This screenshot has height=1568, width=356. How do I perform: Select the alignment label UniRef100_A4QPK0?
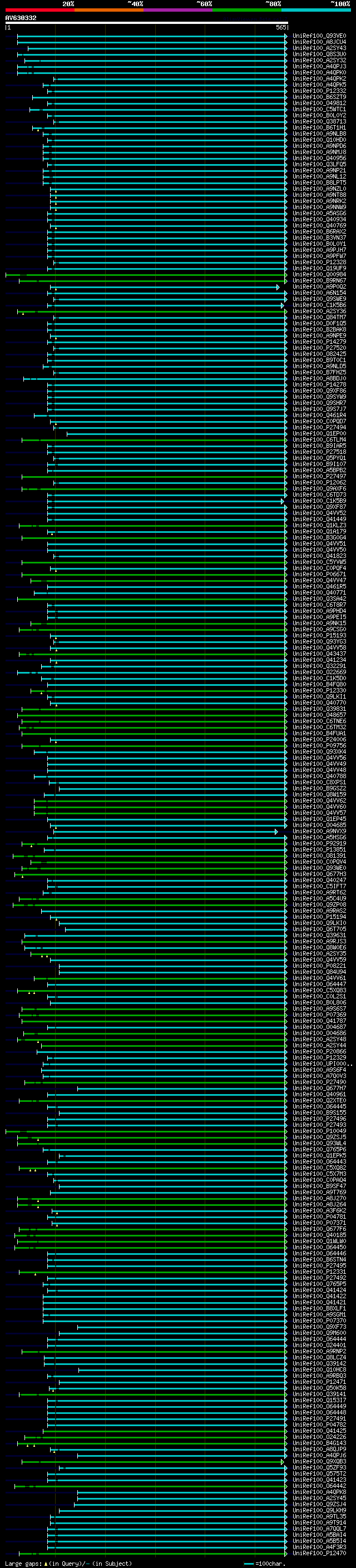(319, 72)
